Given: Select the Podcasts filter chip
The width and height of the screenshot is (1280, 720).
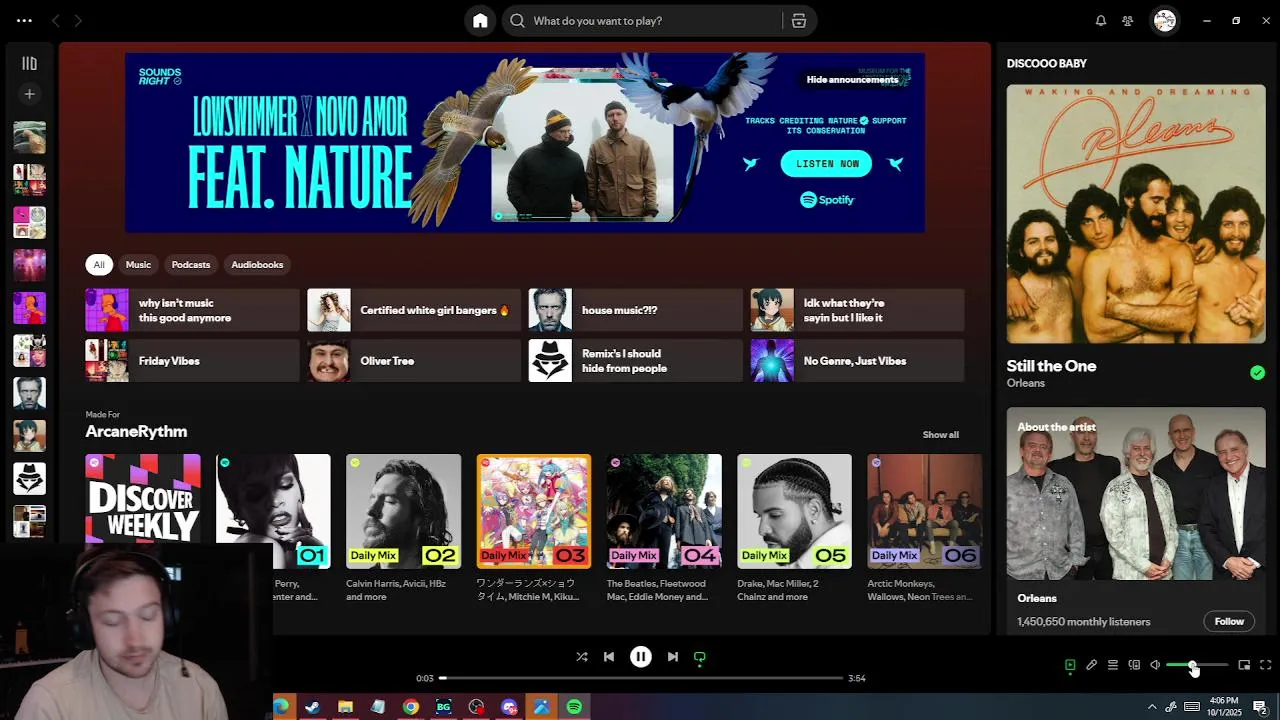Looking at the screenshot, I should tap(191, 265).
